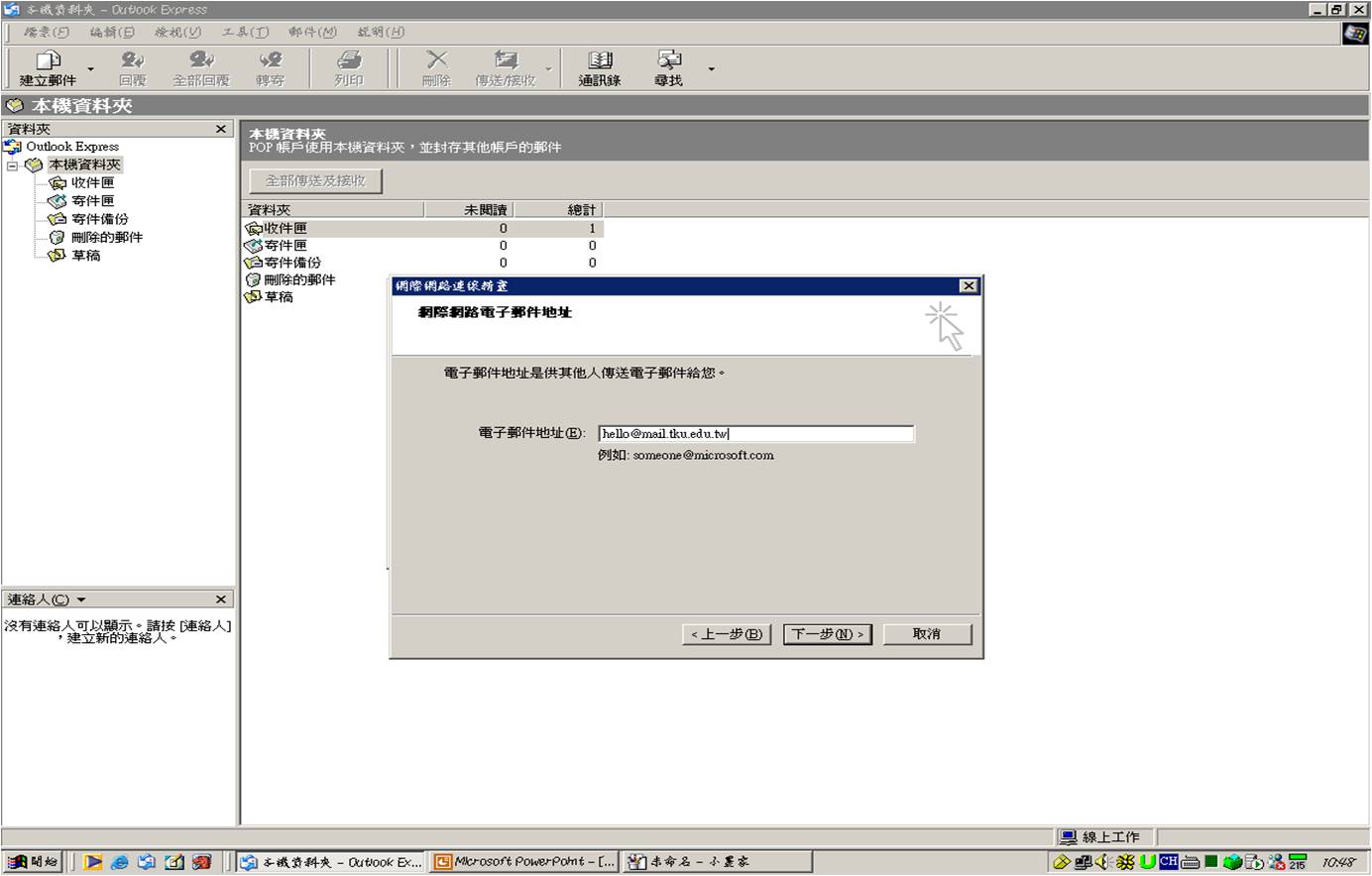1372x876 pixels.
Task: Click the 未閱讀 column header
Action: (x=469, y=210)
